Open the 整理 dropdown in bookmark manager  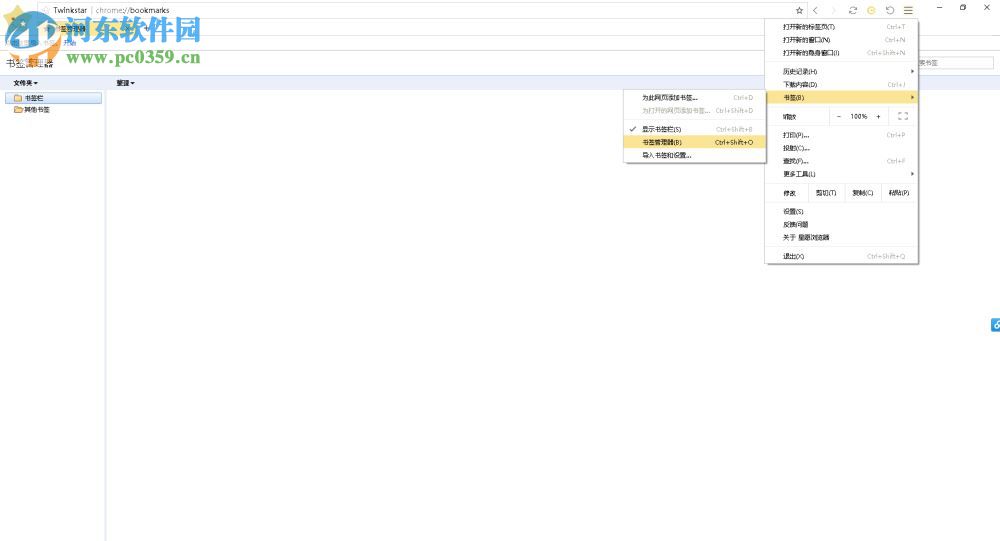click(x=126, y=83)
